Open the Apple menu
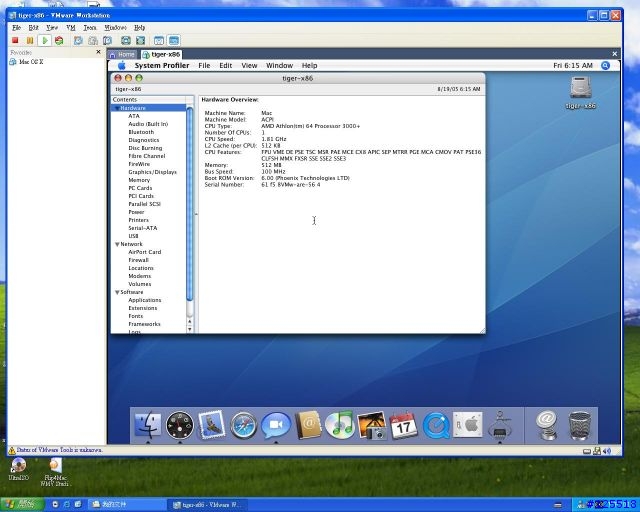Viewport: 640px width, 512px height. (x=122, y=65)
